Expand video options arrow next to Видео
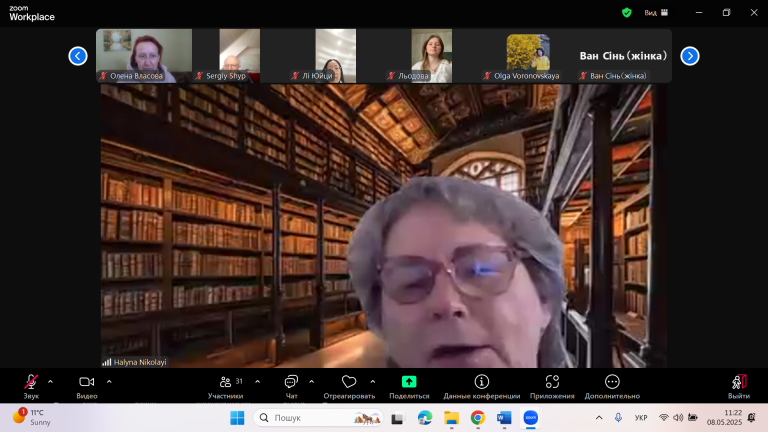Viewport: 768px width, 432px height. (x=109, y=382)
